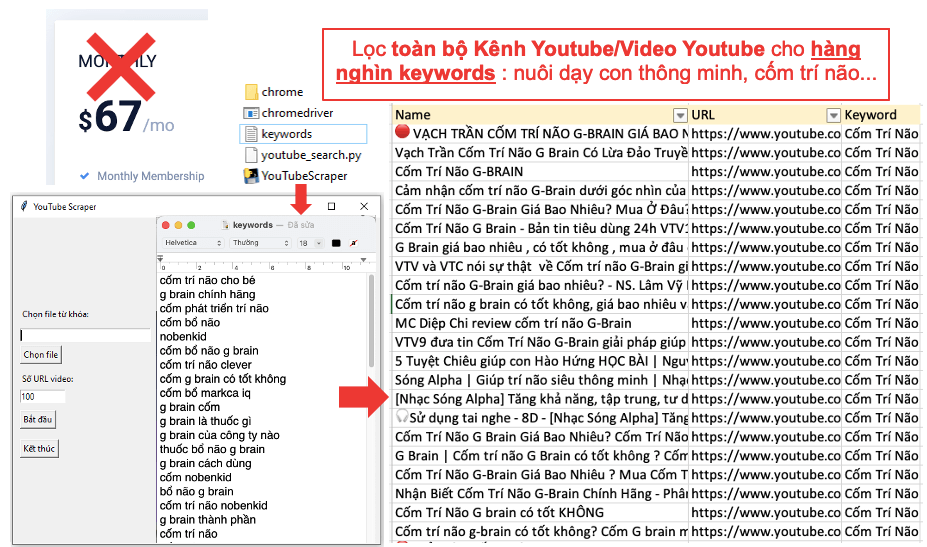Click the Monthly Membership link

pos(151,176)
